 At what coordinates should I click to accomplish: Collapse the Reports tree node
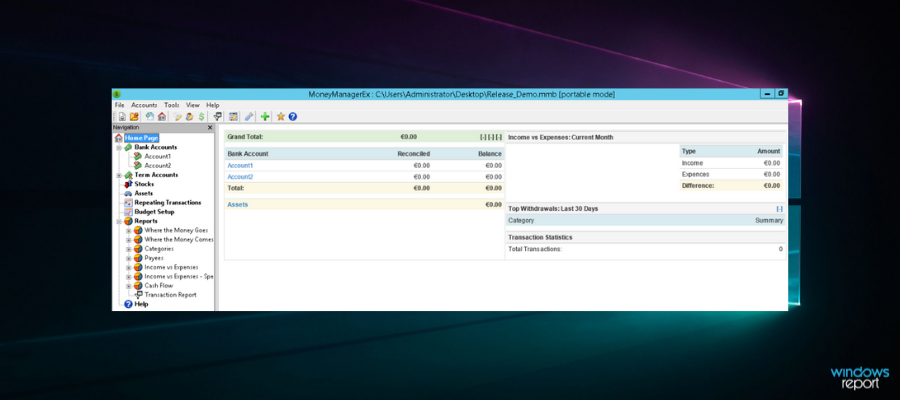point(119,221)
